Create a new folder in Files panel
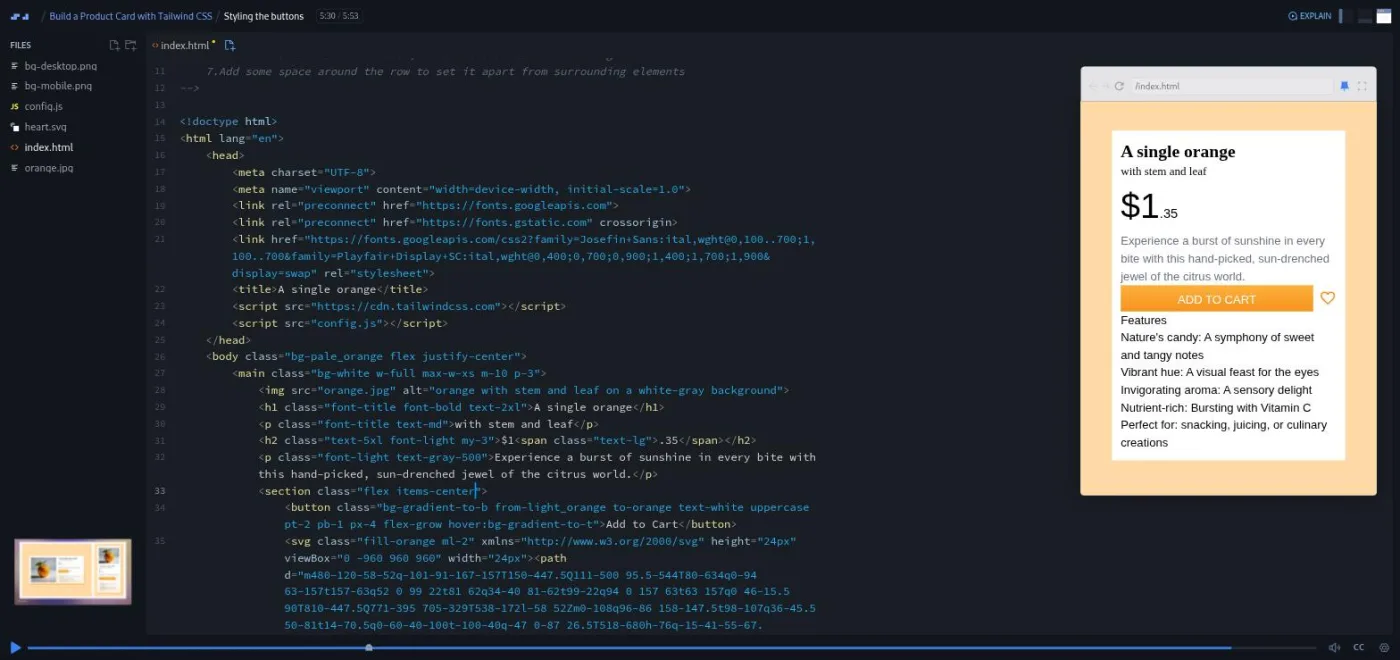The width and height of the screenshot is (1400, 660). tap(130, 45)
